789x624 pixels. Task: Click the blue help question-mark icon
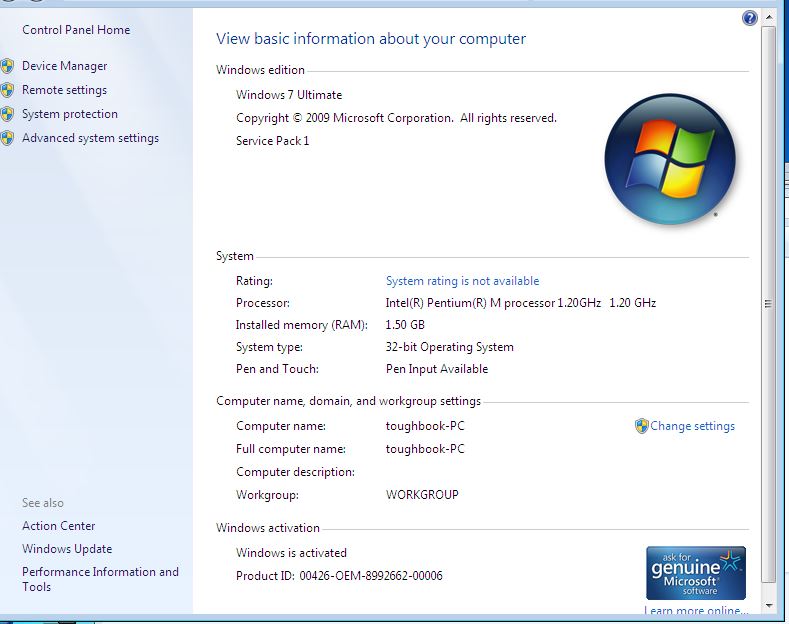click(750, 19)
